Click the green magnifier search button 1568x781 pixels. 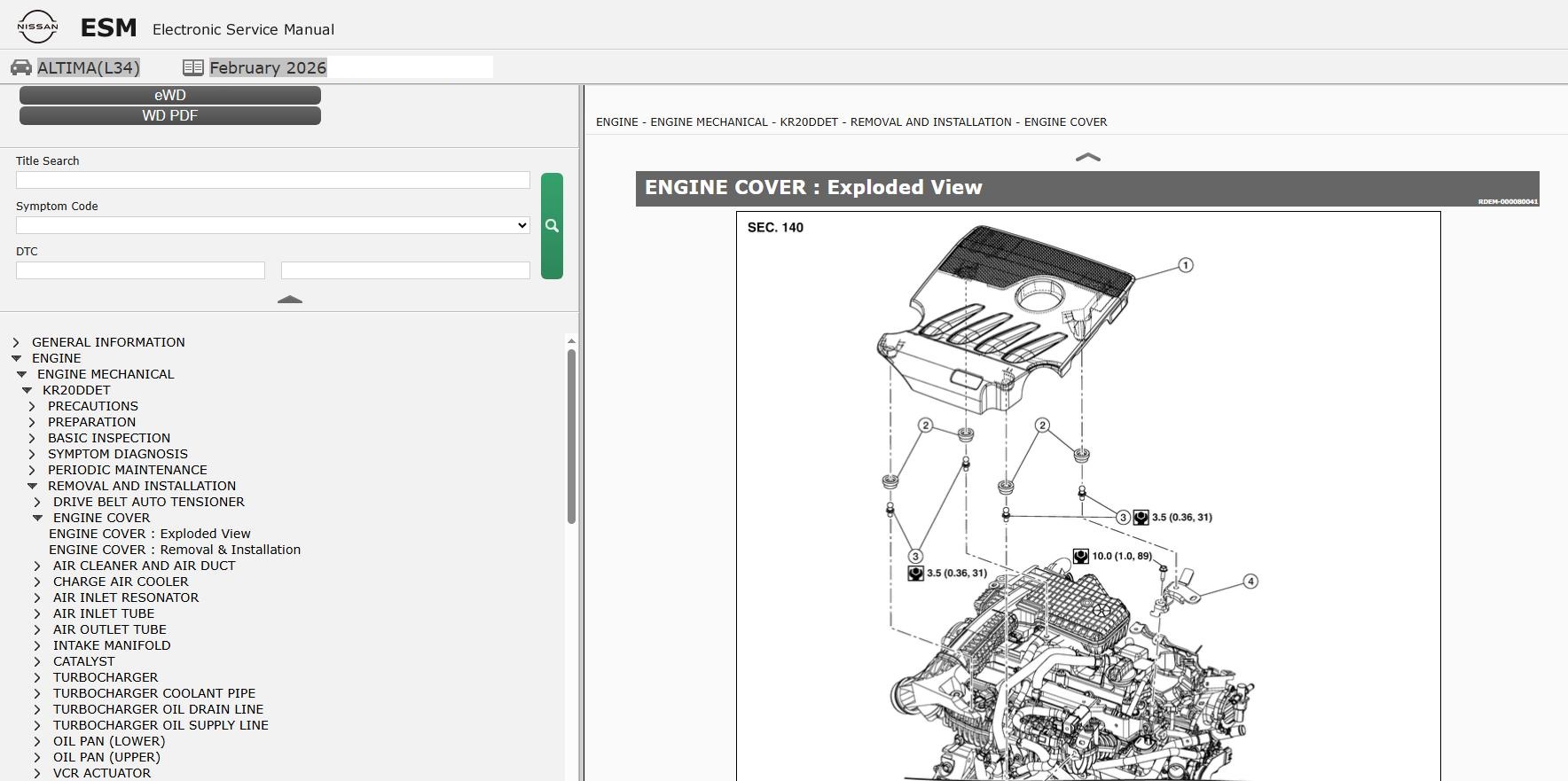coord(552,226)
